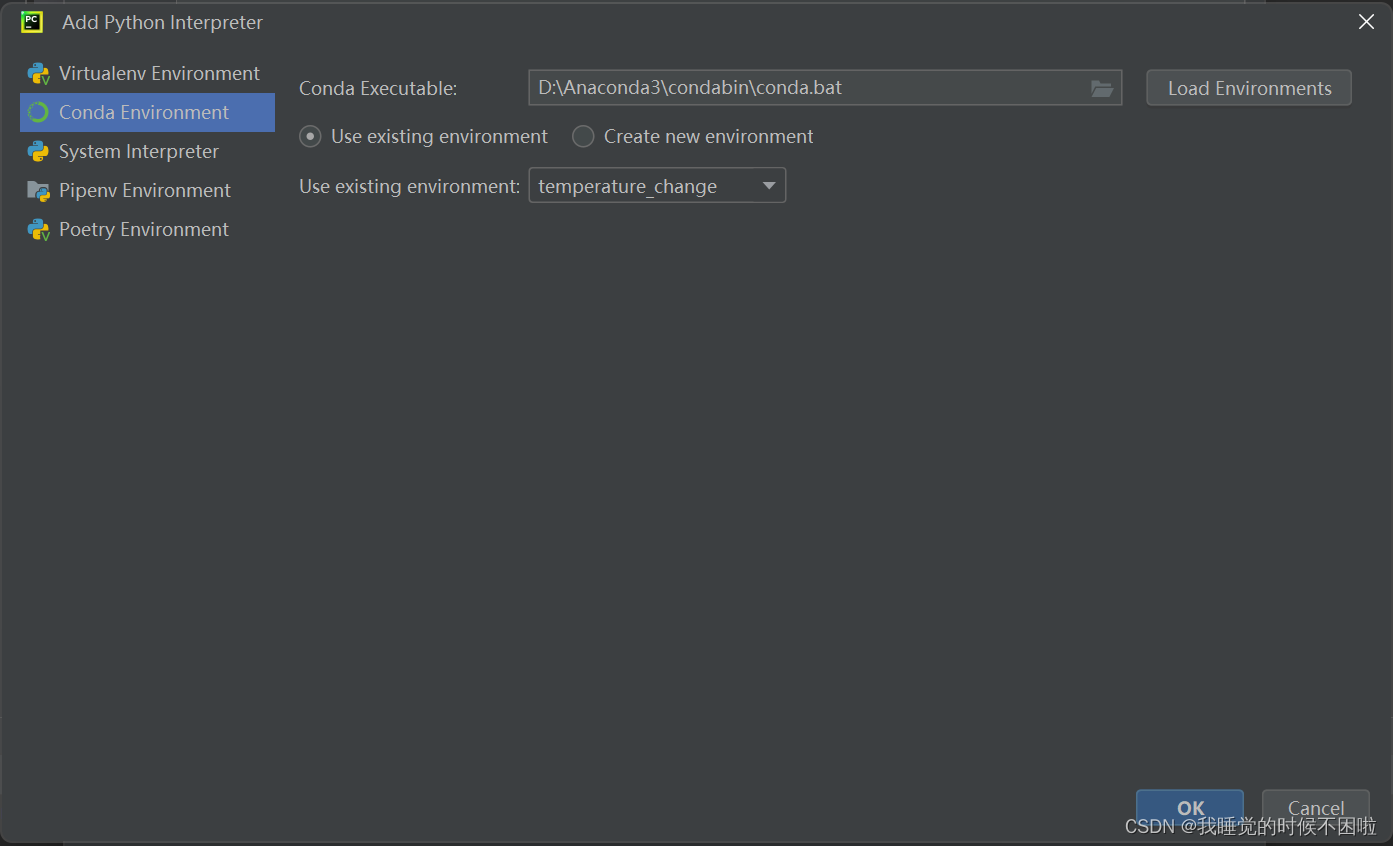This screenshot has height=846, width=1393.
Task: Click the Cancel button
Action: pos(1316,808)
